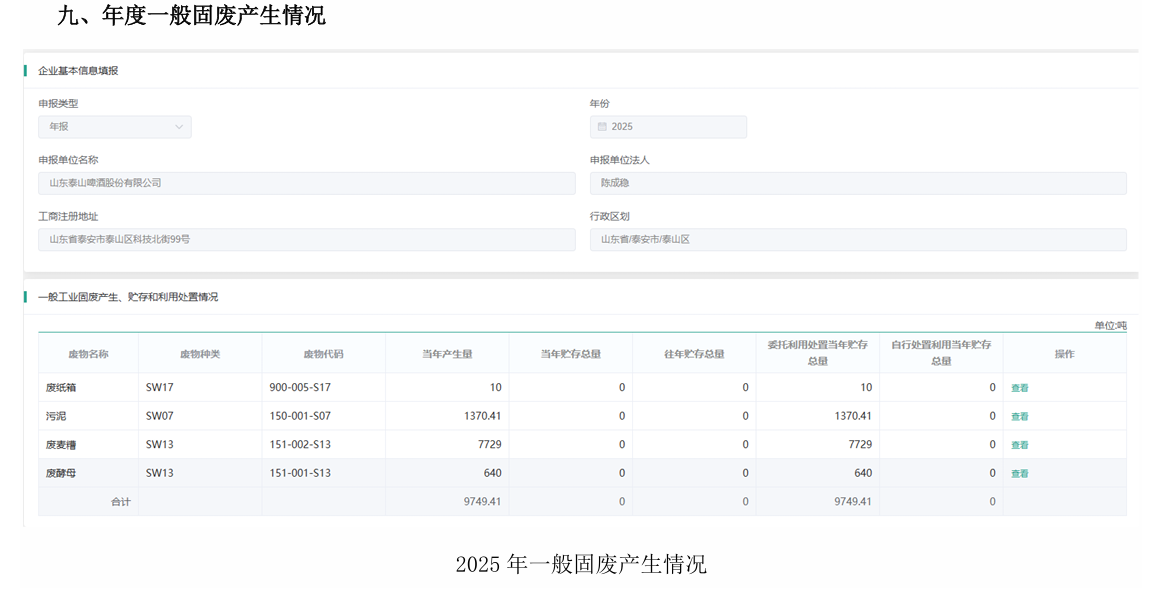Click the 废物名称 column header
This screenshot has height=591, width=1168.
pos(88,354)
